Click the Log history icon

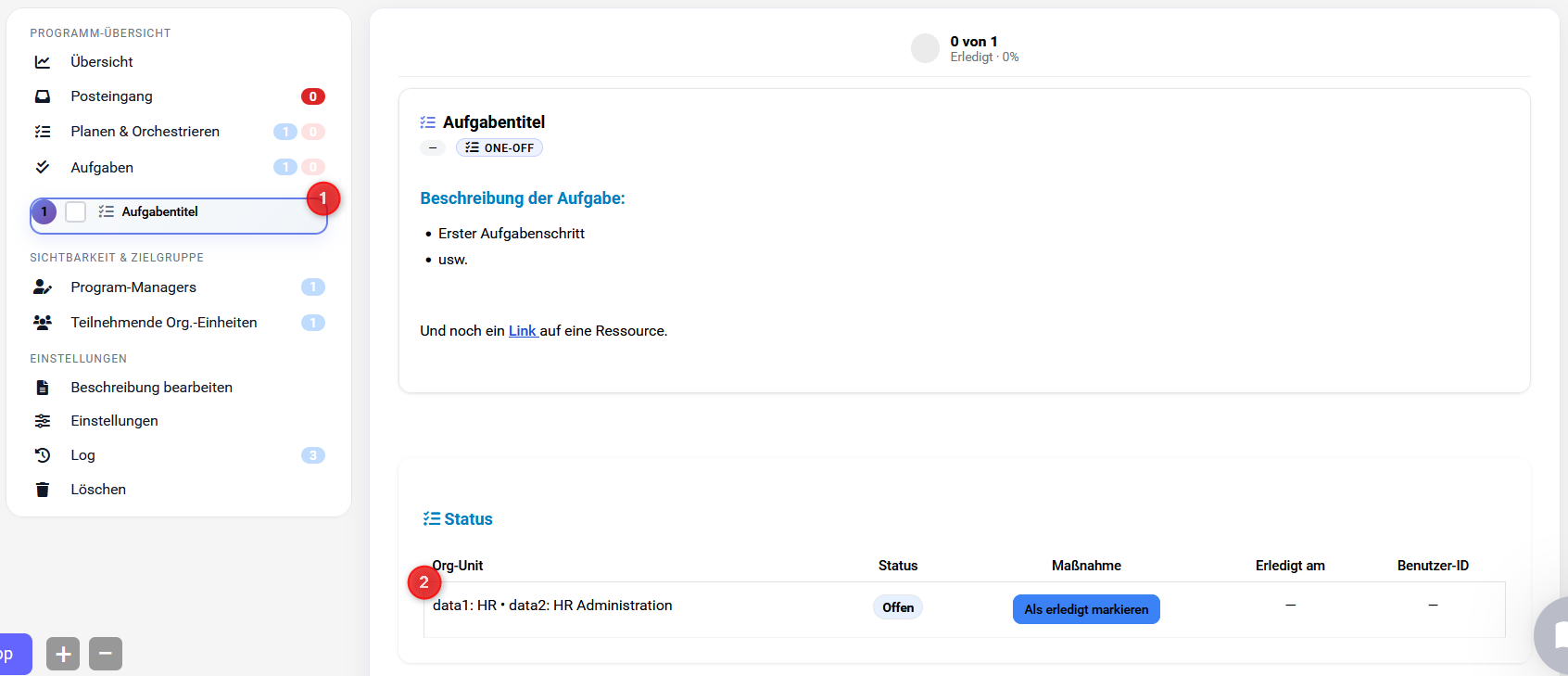pos(43,455)
